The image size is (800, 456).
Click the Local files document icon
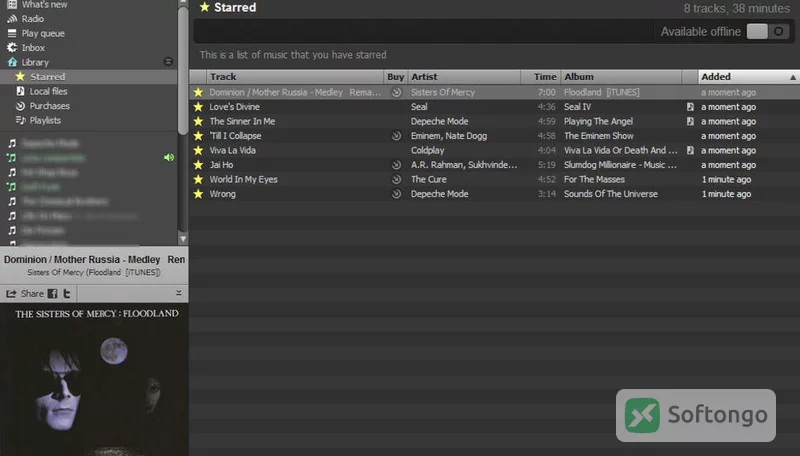coord(20,91)
